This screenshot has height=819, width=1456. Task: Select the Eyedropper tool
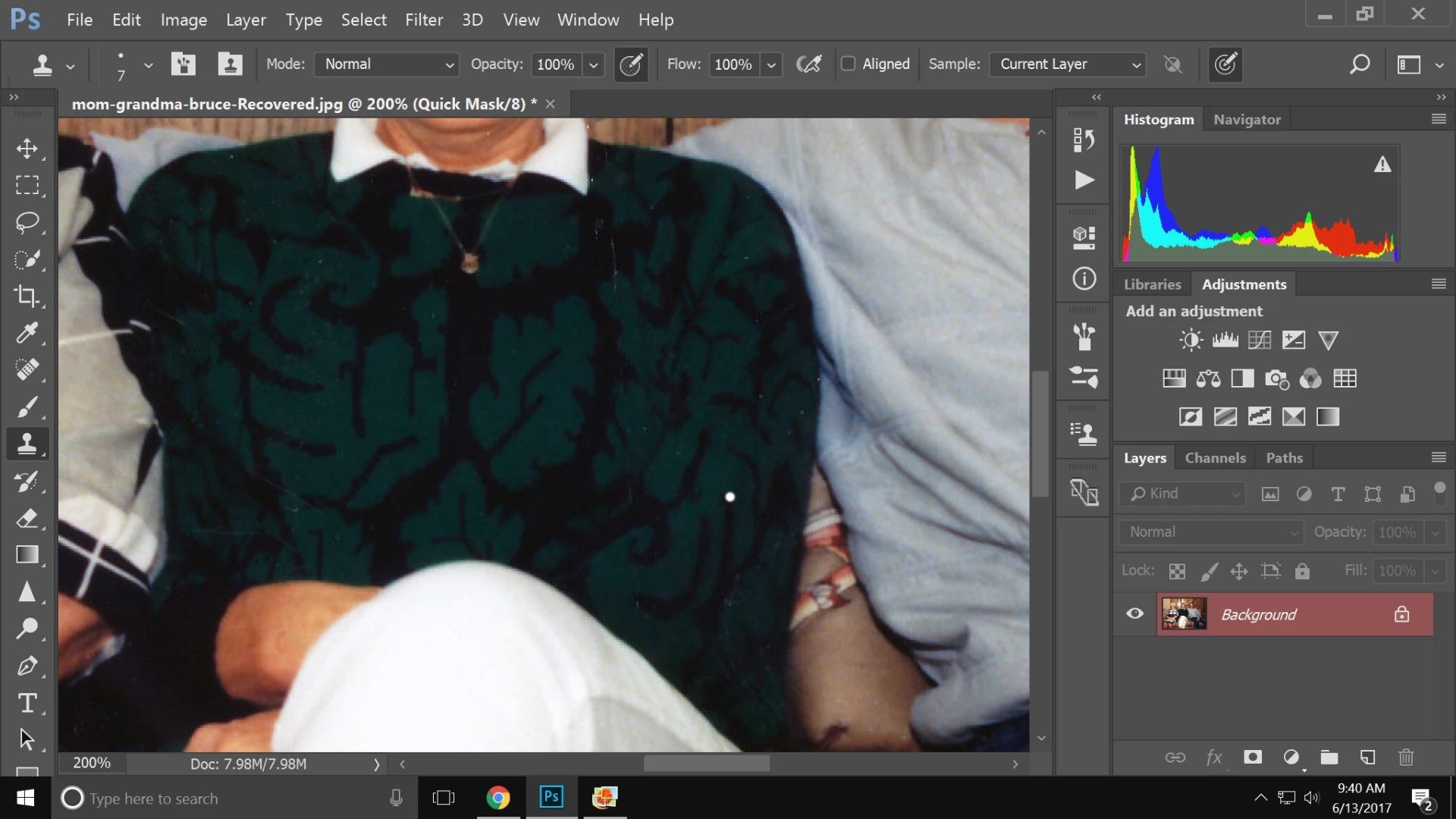pyautogui.click(x=27, y=333)
